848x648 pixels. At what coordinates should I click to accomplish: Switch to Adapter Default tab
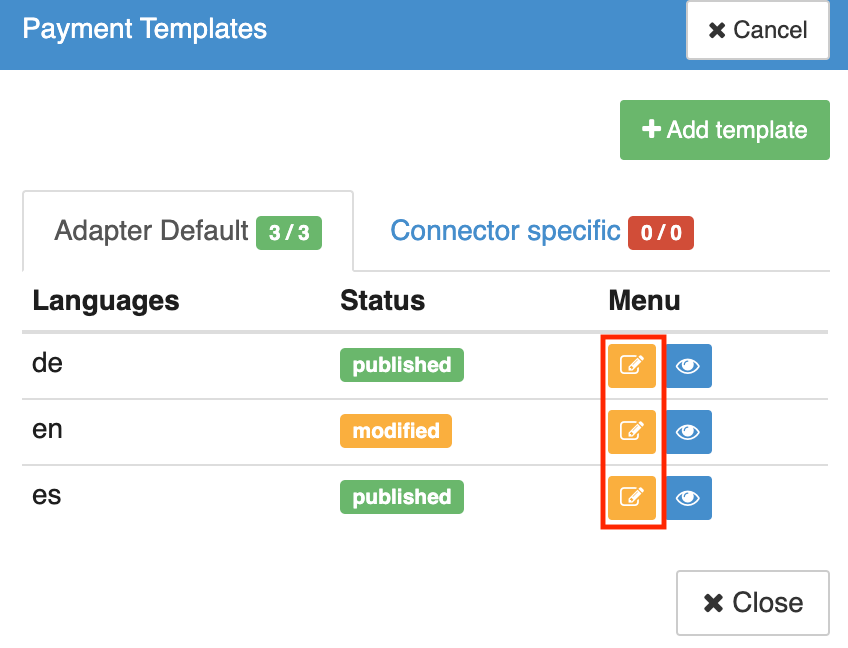tap(188, 231)
